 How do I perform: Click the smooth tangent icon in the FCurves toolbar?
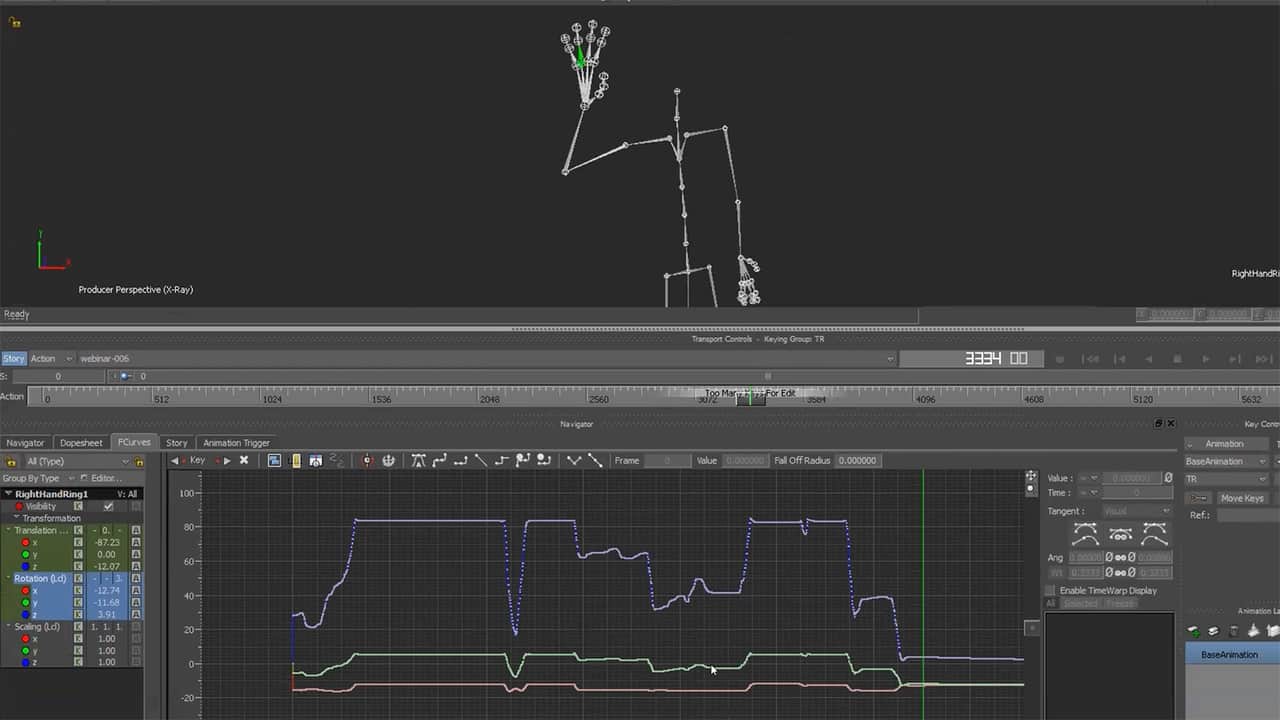[x=440, y=460]
